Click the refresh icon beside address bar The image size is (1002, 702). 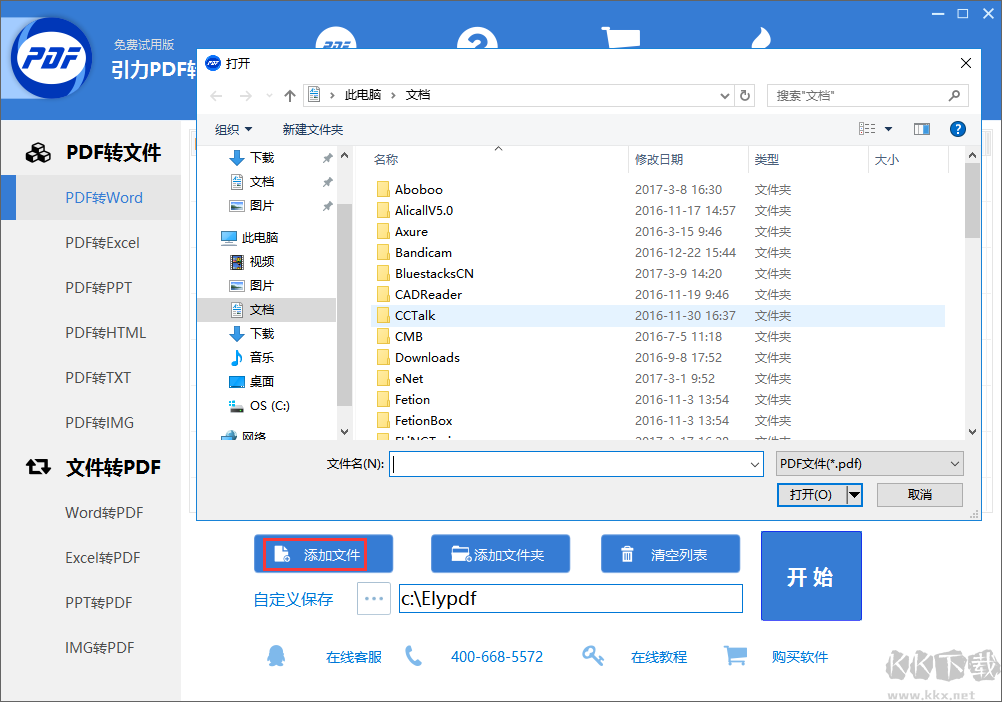tap(744, 96)
